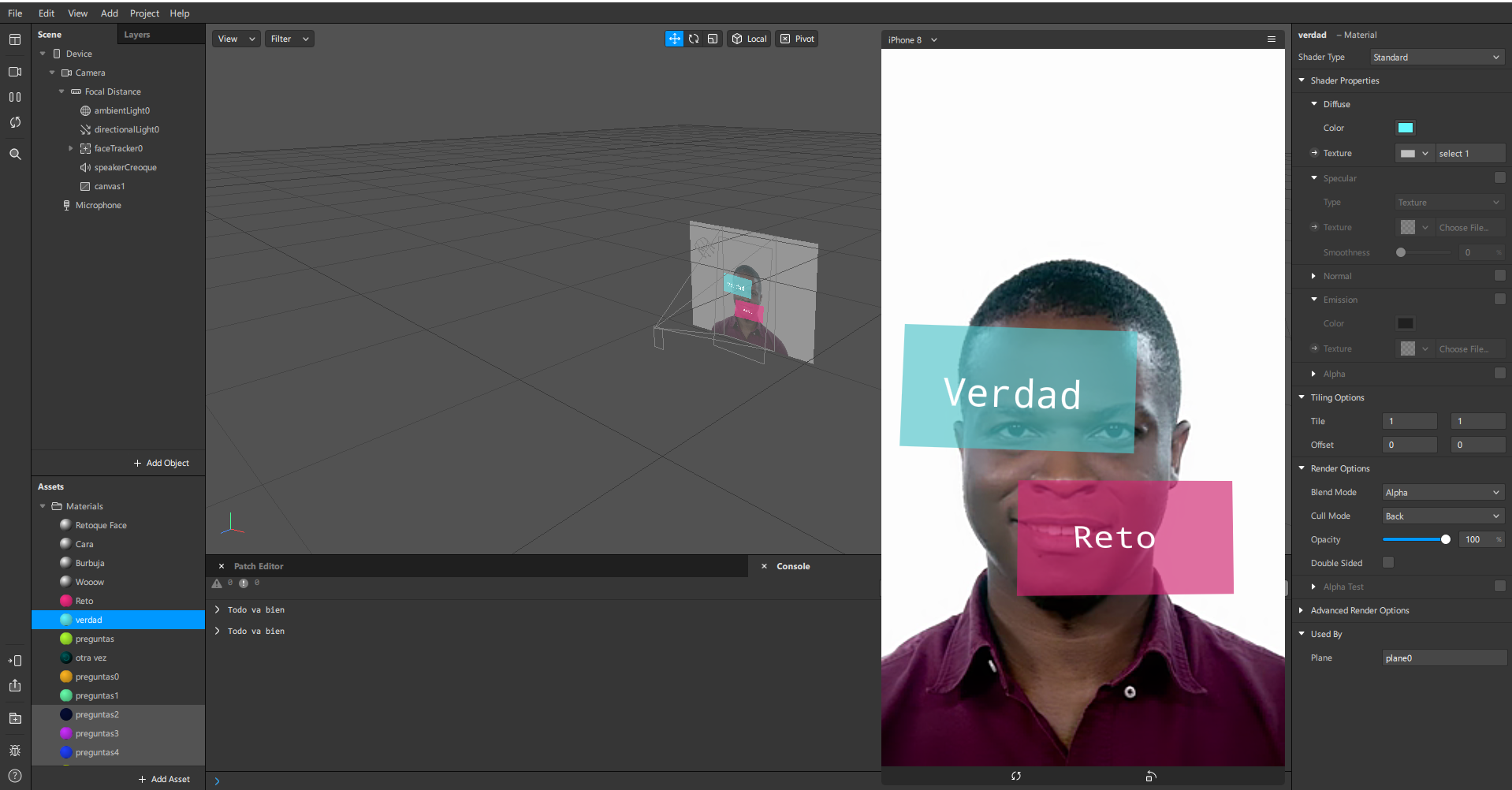Expand the faceTracker0 tree node
Screen dimensions: 1512x790
(x=70, y=148)
